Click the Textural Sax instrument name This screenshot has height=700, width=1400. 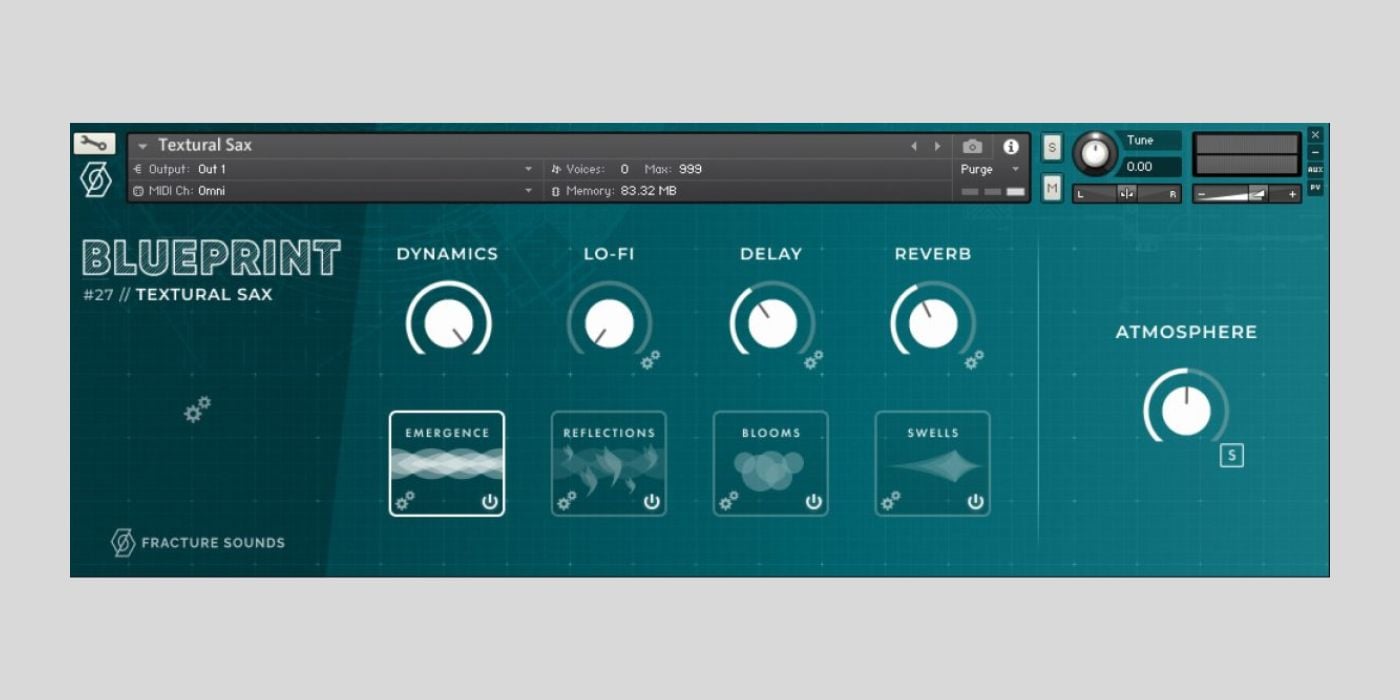pos(205,145)
